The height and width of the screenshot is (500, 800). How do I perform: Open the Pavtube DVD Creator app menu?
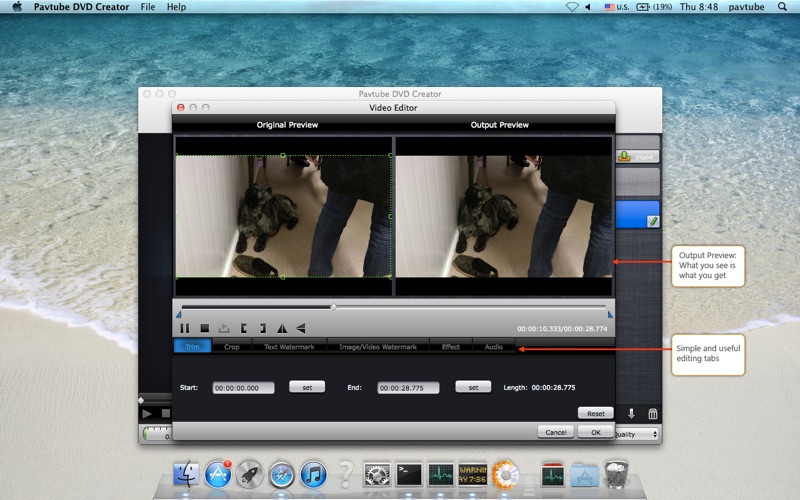tap(81, 7)
